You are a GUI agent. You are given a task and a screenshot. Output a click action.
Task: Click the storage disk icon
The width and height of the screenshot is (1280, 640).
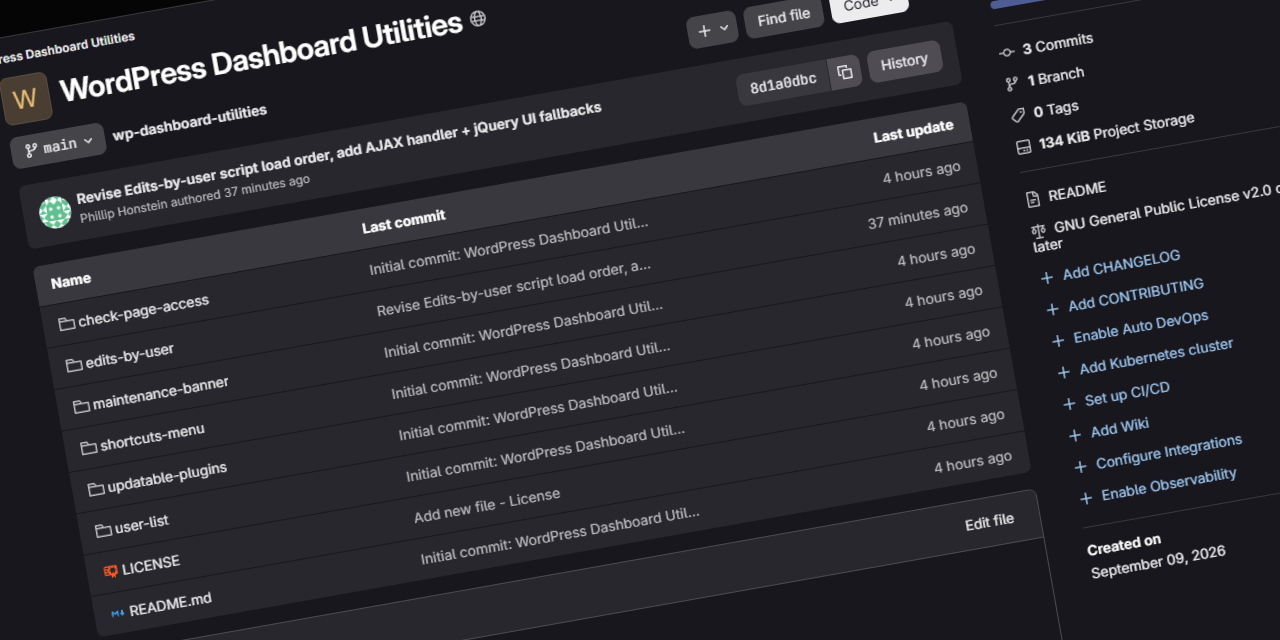pyautogui.click(x=1023, y=147)
